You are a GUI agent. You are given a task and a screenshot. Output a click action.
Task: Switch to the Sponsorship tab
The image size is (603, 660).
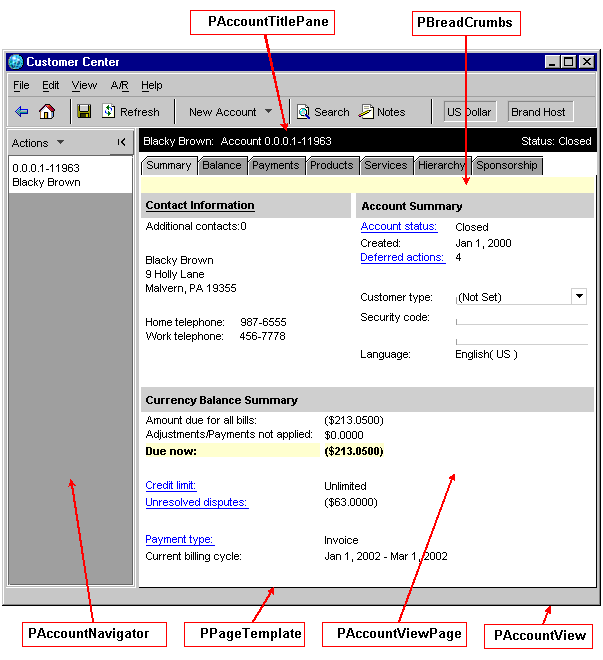point(507,165)
